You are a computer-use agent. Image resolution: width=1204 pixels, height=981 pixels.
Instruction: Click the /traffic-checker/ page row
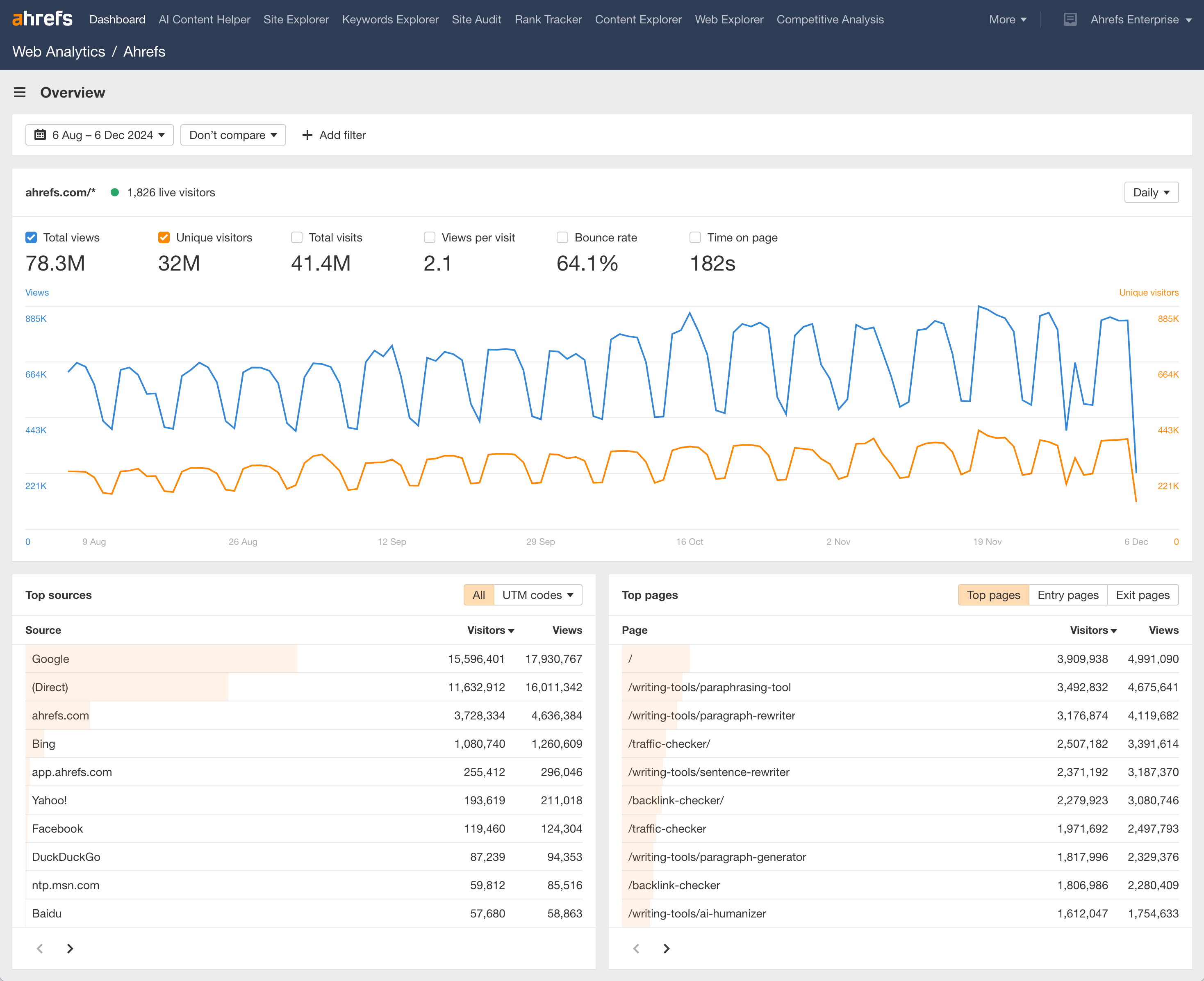click(x=900, y=744)
